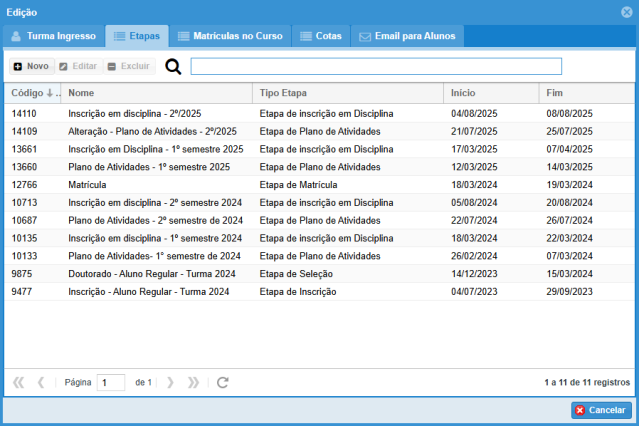
Task: Sort by the Código column header
Action: click(x=32, y=93)
